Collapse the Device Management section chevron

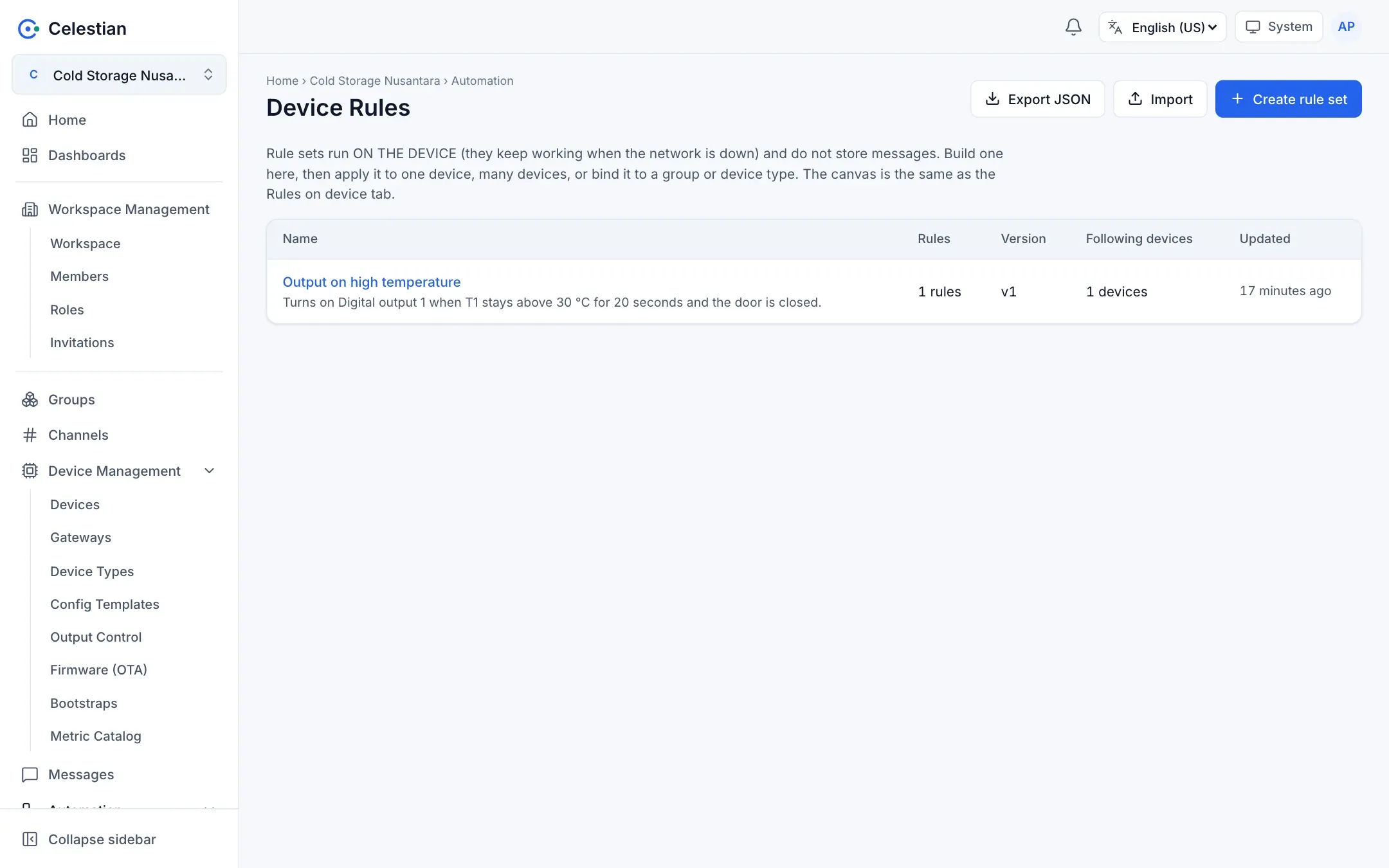click(x=209, y=471)
